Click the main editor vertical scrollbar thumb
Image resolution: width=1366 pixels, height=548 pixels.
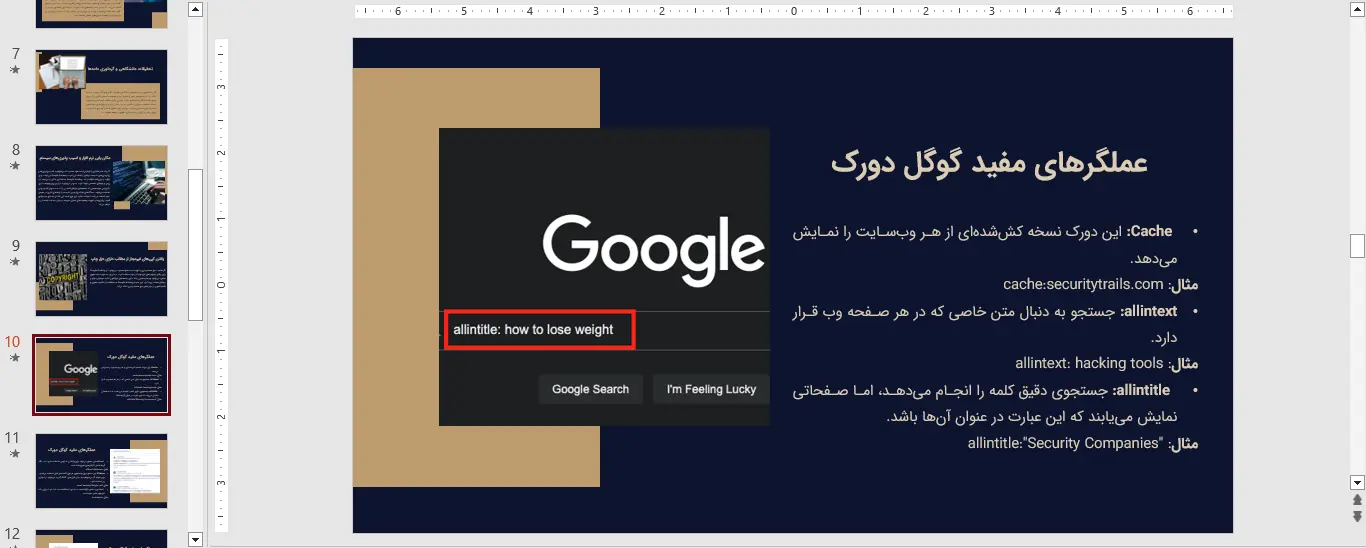1357,245
